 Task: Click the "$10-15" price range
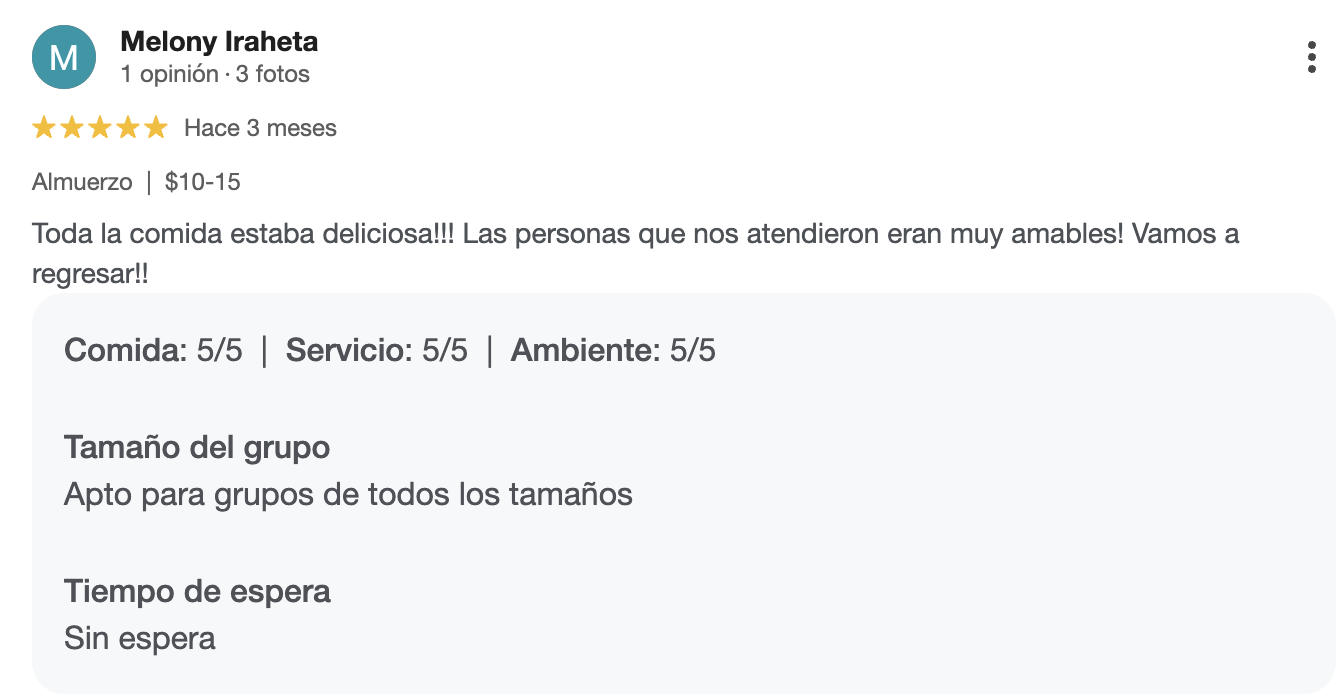pos(203,182)
